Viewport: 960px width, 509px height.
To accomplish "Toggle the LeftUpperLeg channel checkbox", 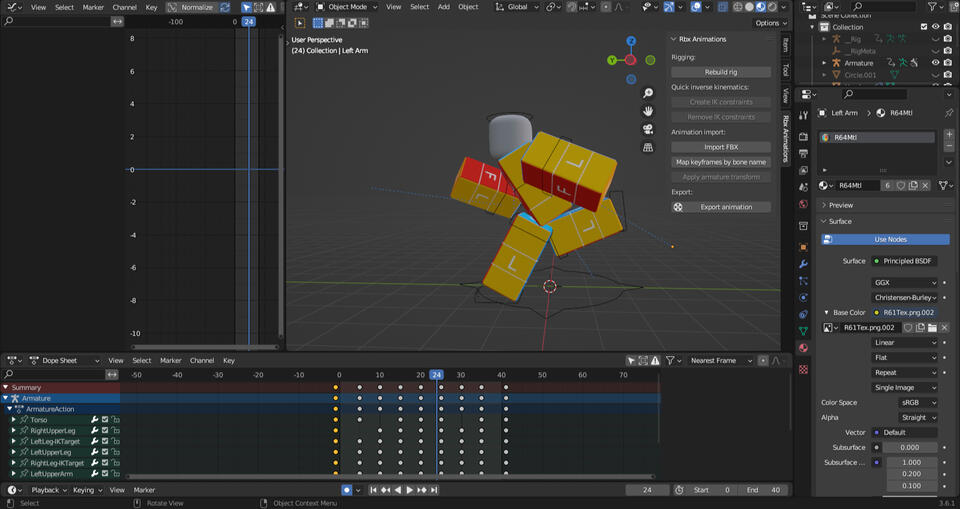I will point(105,452).
